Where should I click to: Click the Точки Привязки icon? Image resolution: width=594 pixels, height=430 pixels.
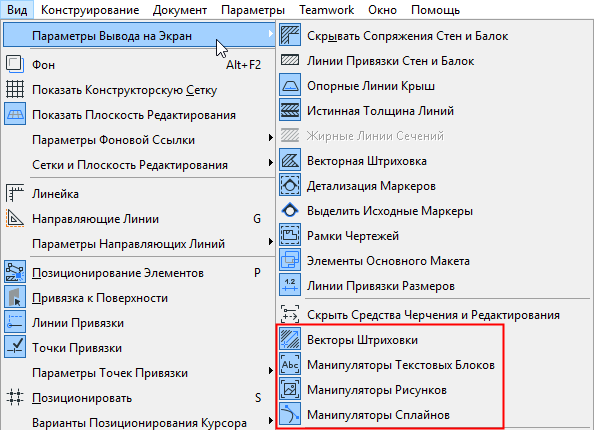tap(15, 347)
